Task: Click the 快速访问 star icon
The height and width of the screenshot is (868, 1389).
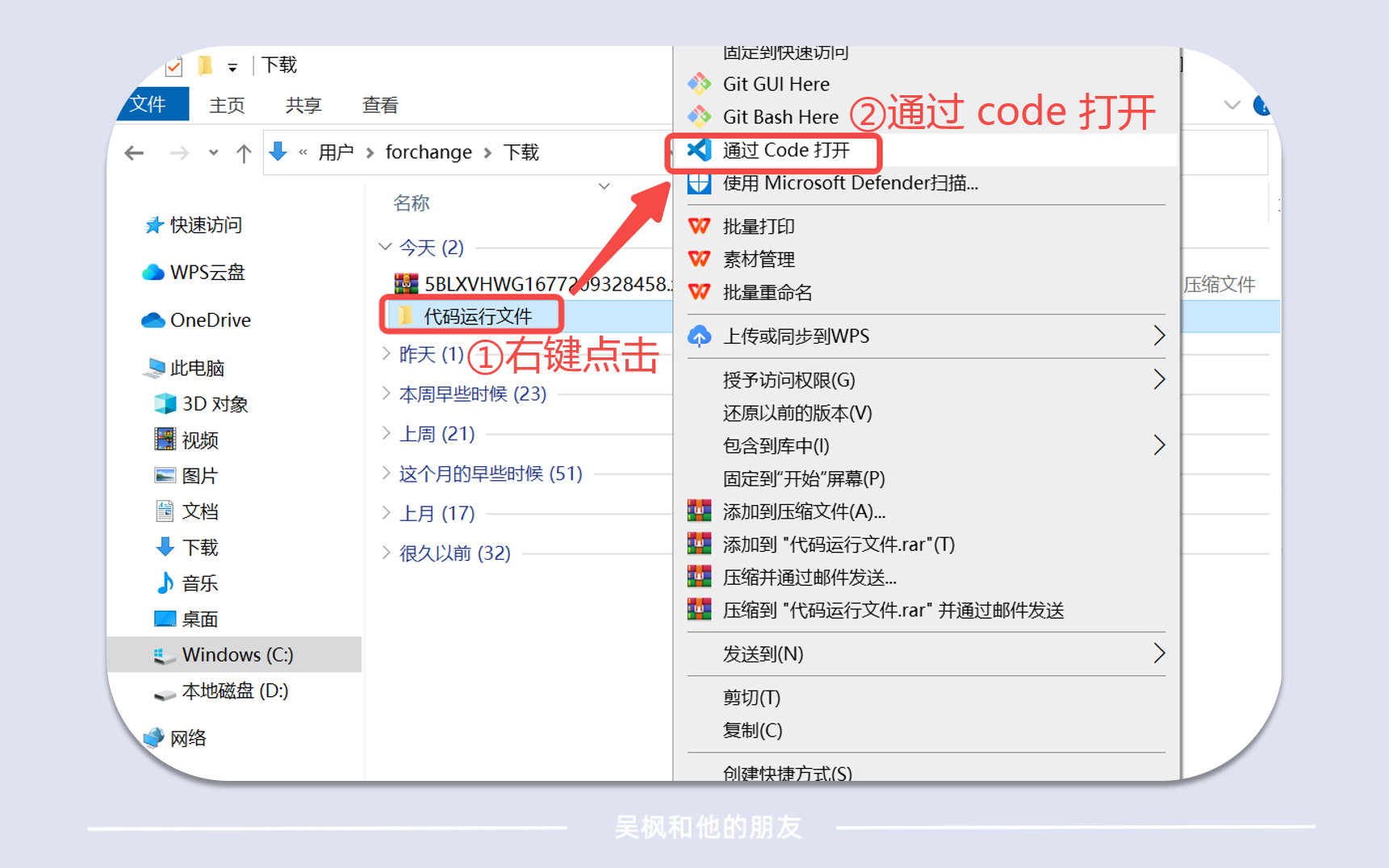Action: [x=153, y=225]
